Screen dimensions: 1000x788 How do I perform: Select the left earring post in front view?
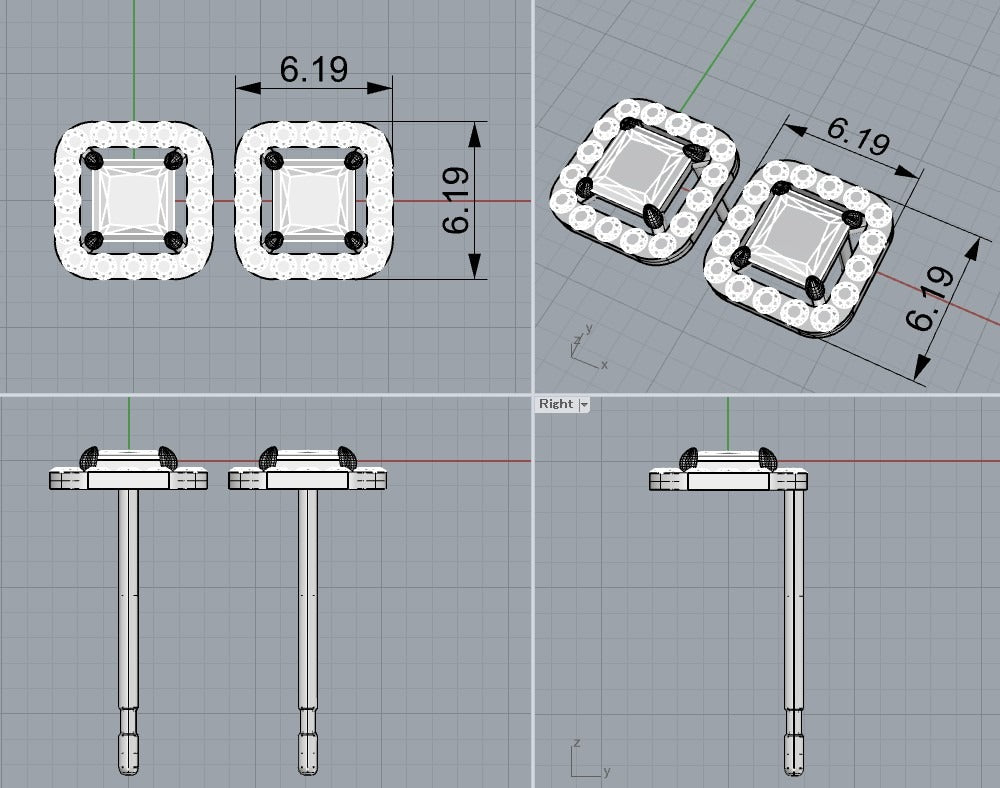pyautogui.click(x=128, y=632)
